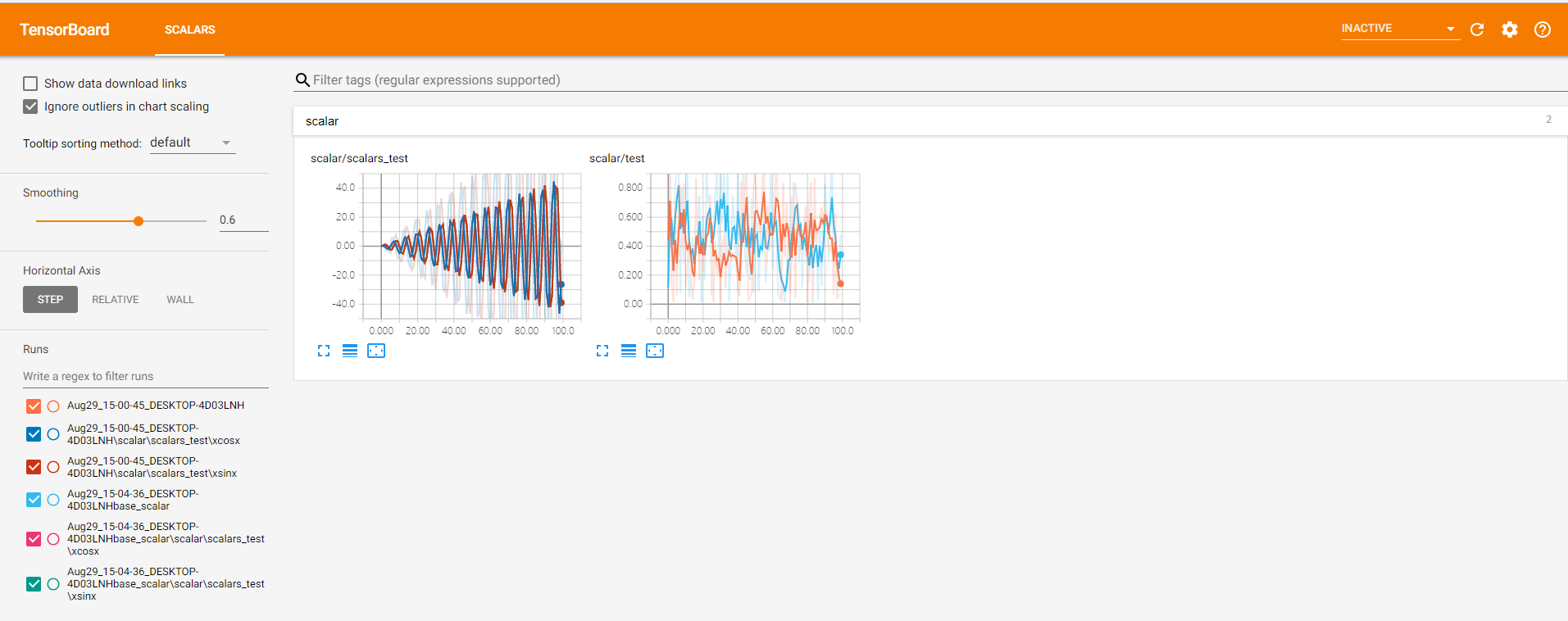
Task: Switch to the SCALARS tab
Action: [x=190, y=29]
